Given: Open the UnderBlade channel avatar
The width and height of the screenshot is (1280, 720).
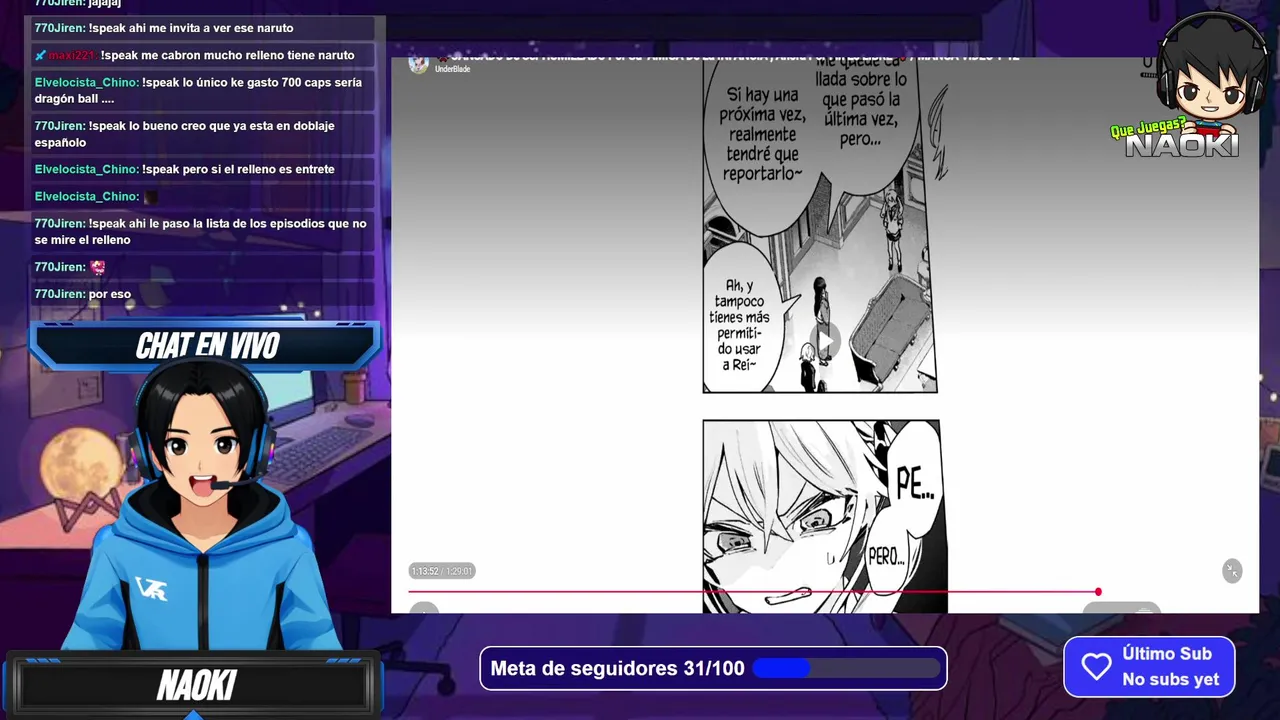Looking at the screenshot, I should tap(419, 64).
